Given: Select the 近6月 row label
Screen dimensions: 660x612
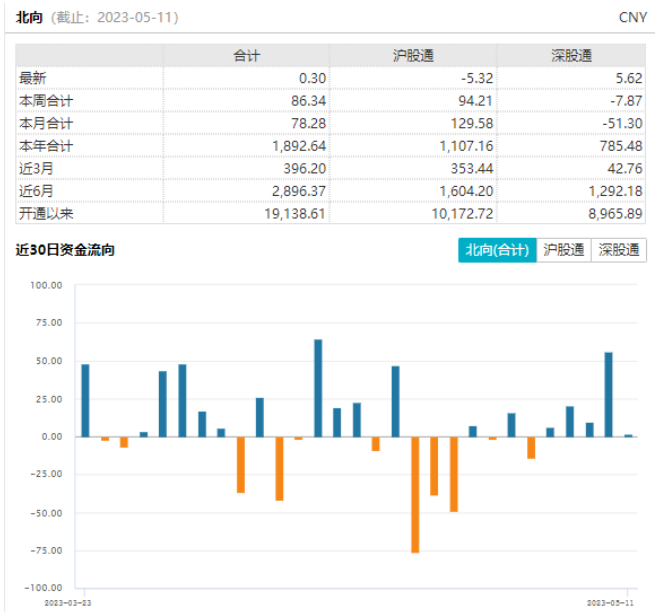Looking at the screenshot, I should pyautogui.click(x=36, y=191).
